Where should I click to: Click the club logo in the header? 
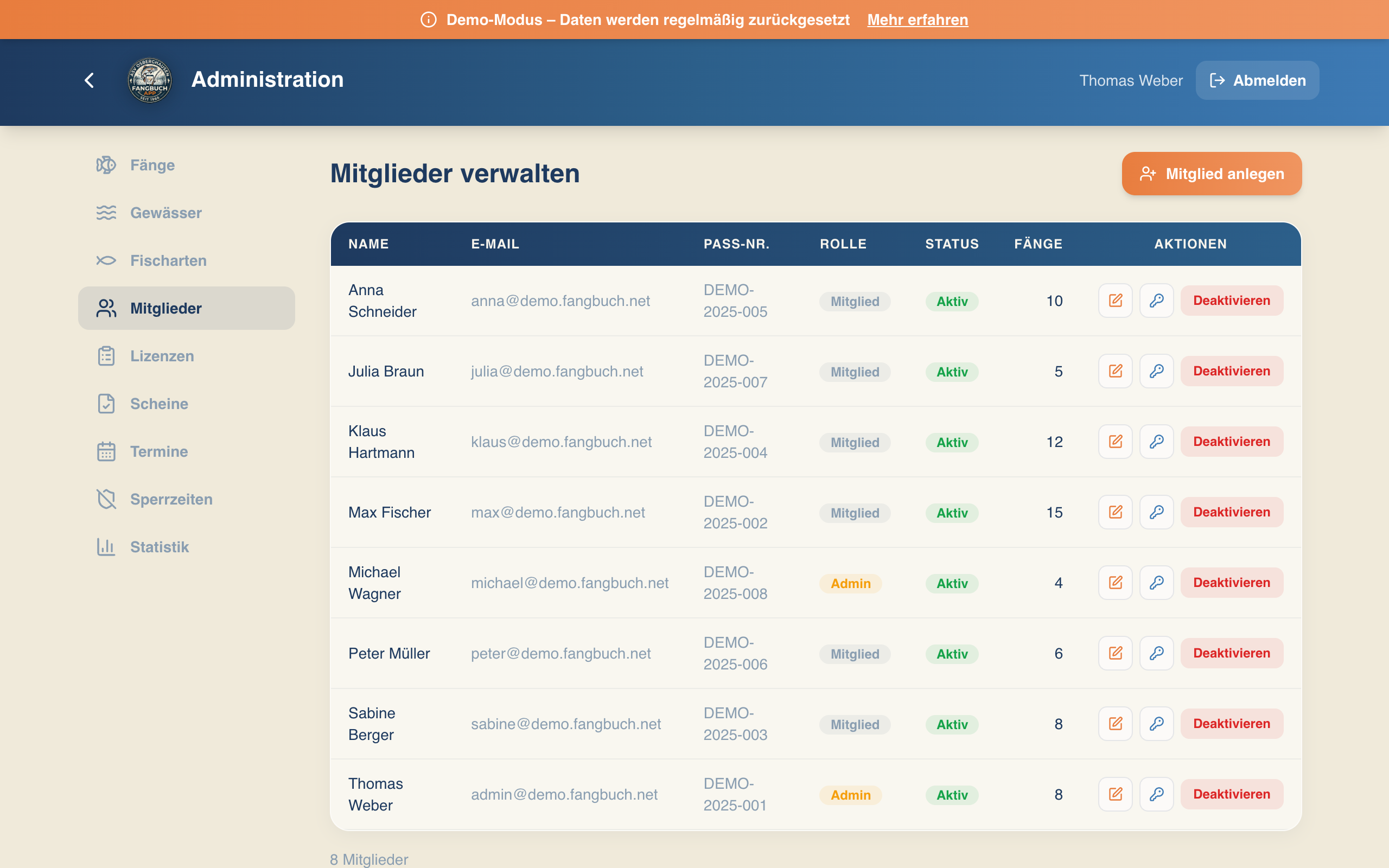point(149,80)
